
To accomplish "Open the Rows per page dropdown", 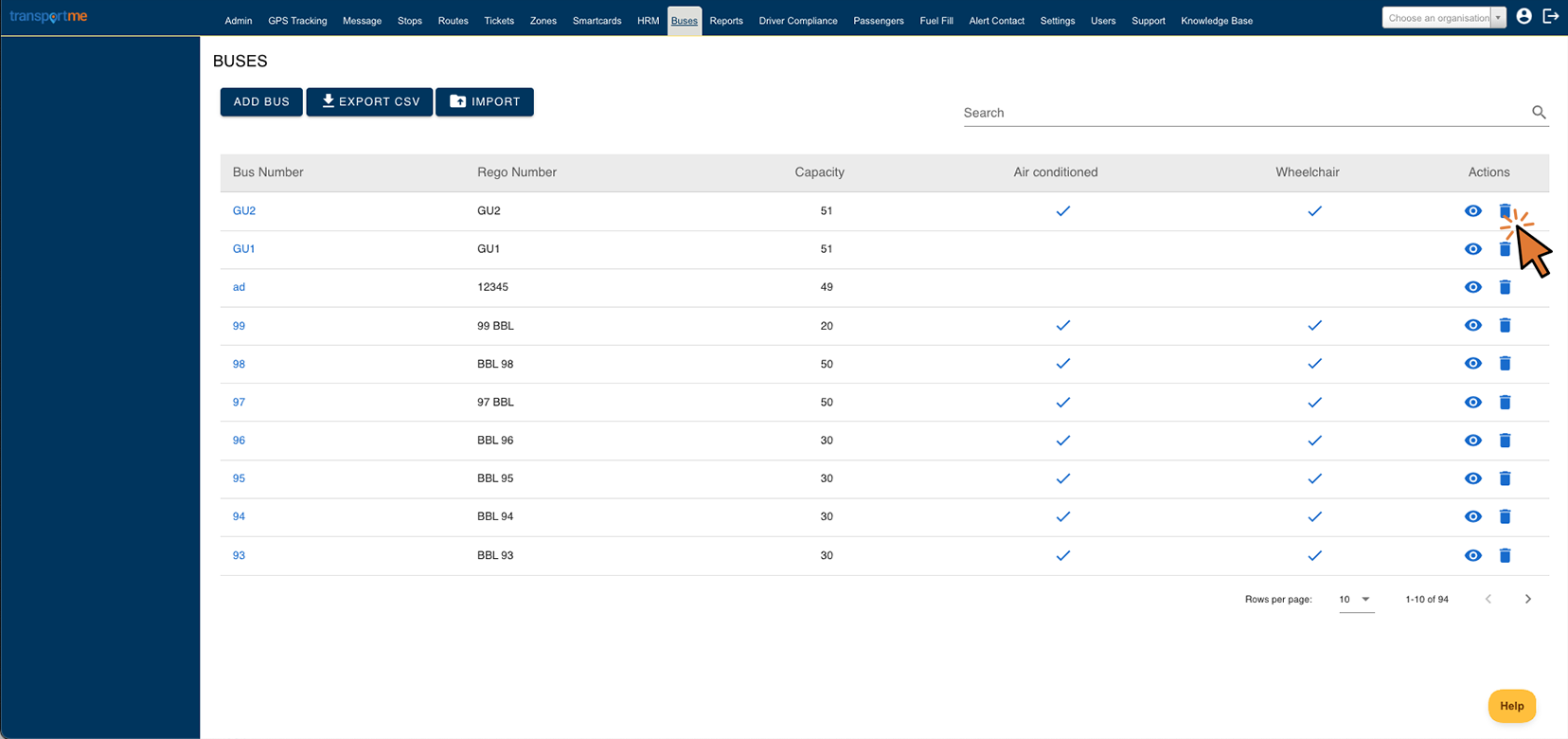I will pos(1355,600).
